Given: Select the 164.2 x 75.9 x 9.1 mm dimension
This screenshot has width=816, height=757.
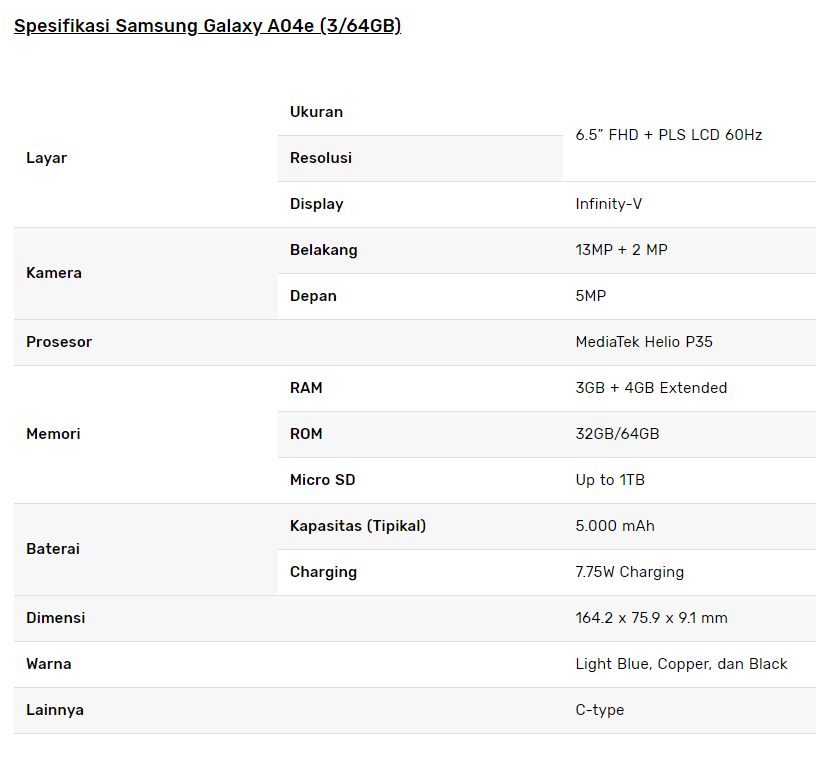Looking at the screenshot, I should [651, 618].
